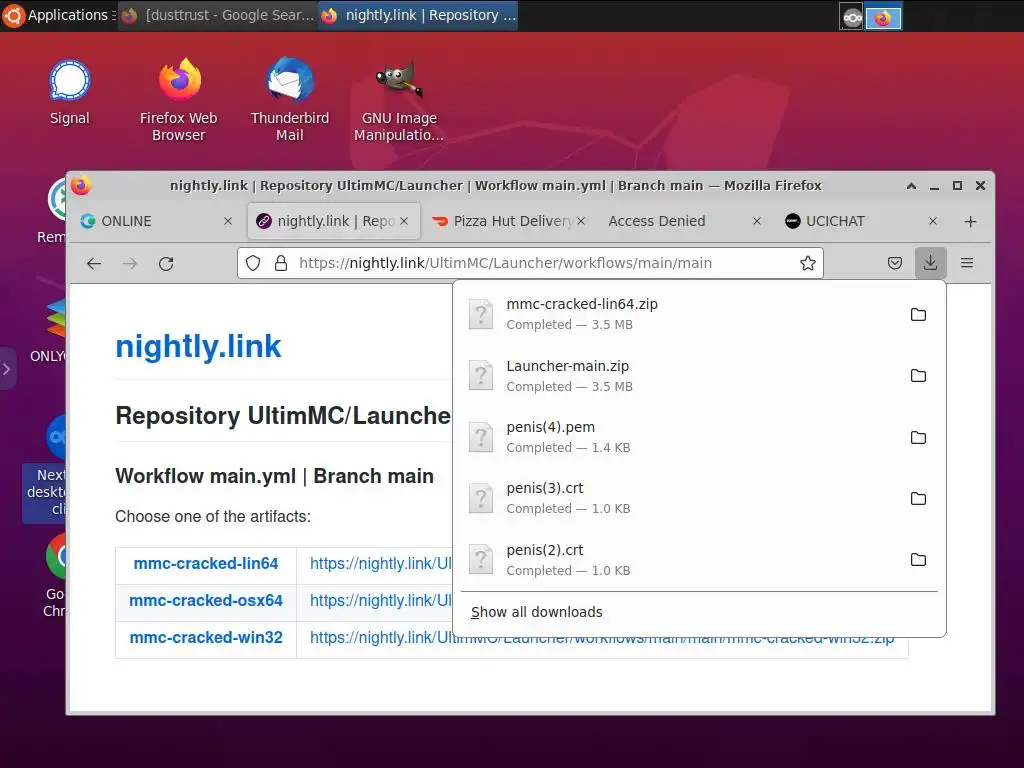The width and height of the screenshot is (1024, 768).
Task: Open tracking protection shield icon
Action: click(253, 263)
